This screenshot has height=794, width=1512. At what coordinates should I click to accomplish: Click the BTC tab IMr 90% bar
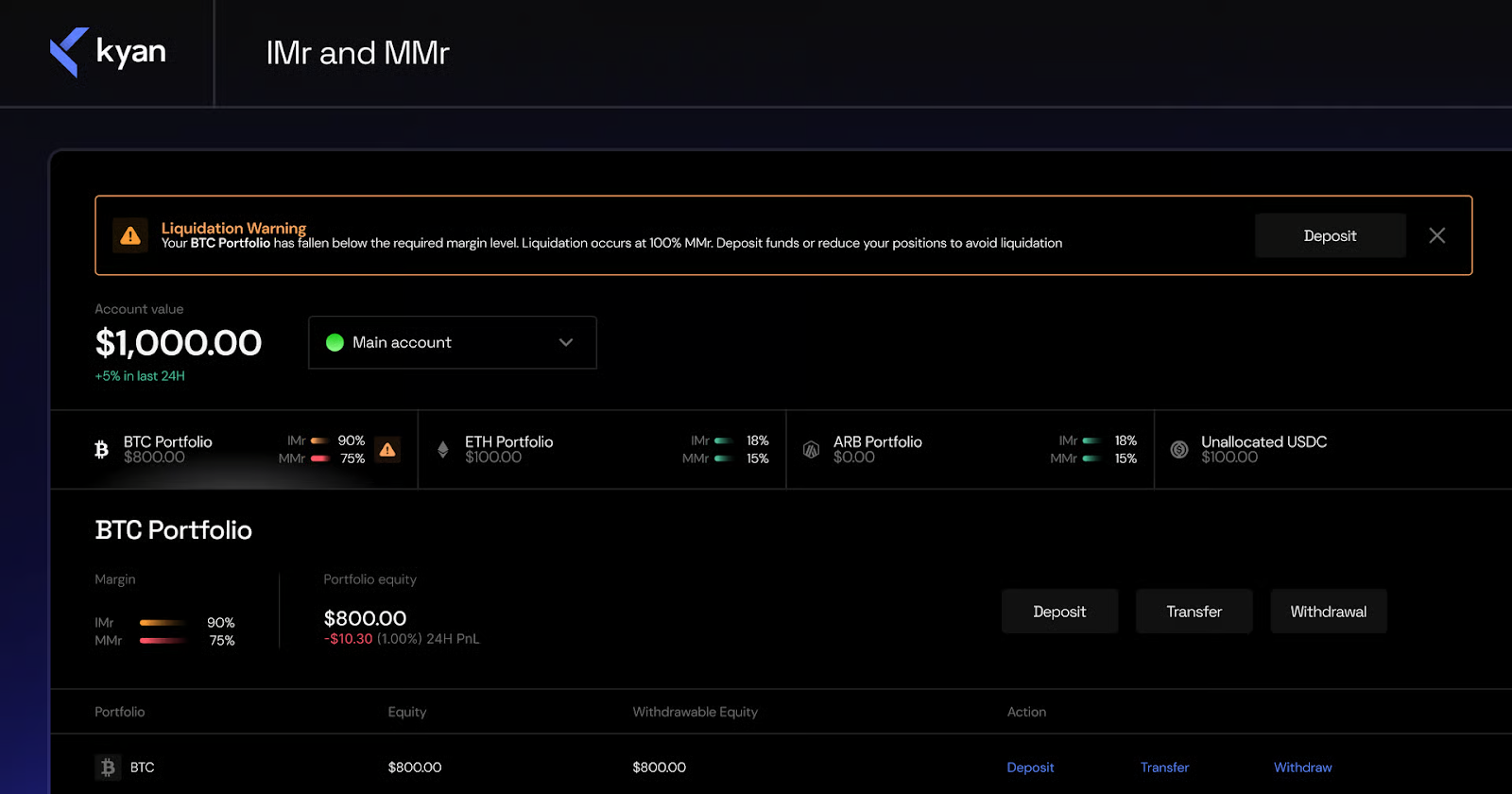[320, 440]
